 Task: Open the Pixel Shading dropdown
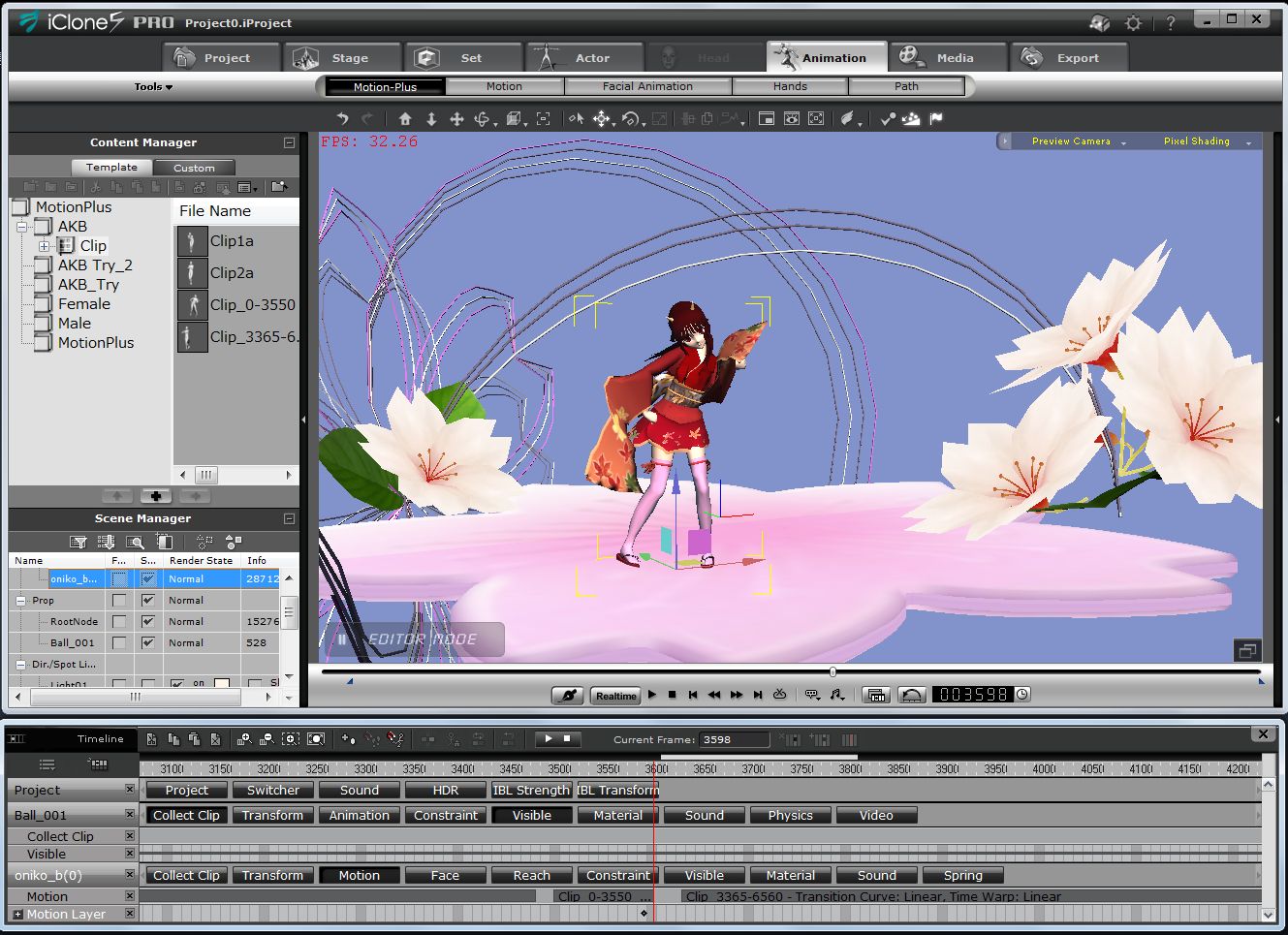click(1207, 141)
